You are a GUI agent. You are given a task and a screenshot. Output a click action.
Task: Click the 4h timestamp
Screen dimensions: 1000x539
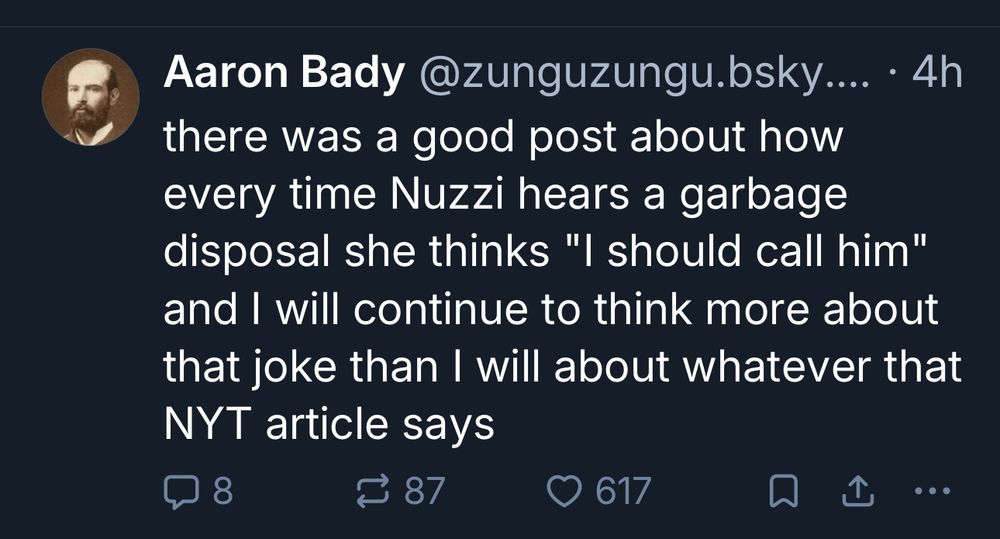[x=938, y=73]
